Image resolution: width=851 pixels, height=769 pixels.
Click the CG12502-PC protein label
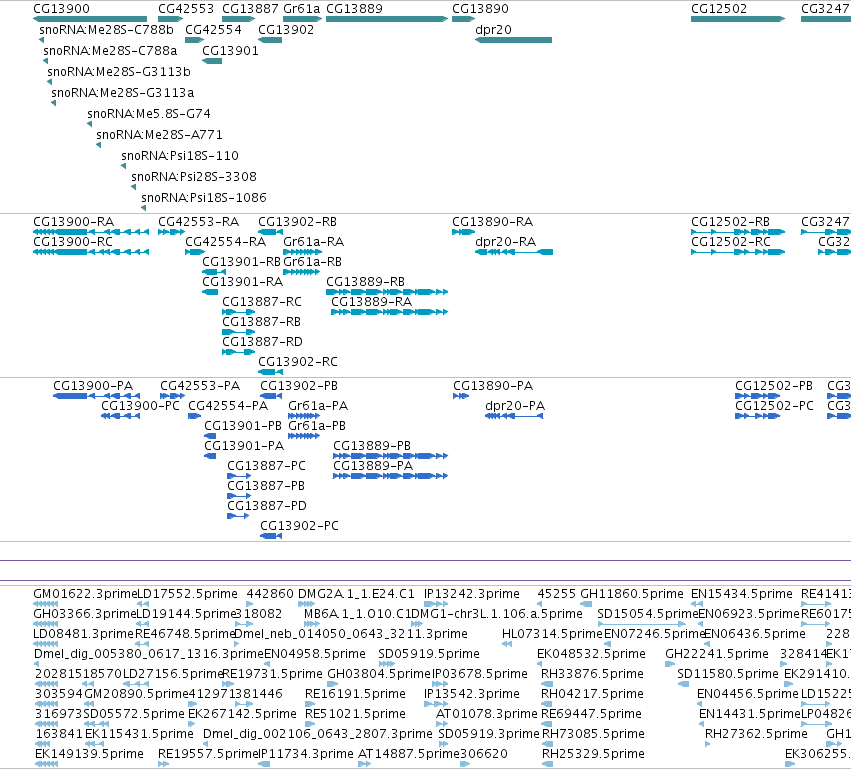tap(774, 406)
